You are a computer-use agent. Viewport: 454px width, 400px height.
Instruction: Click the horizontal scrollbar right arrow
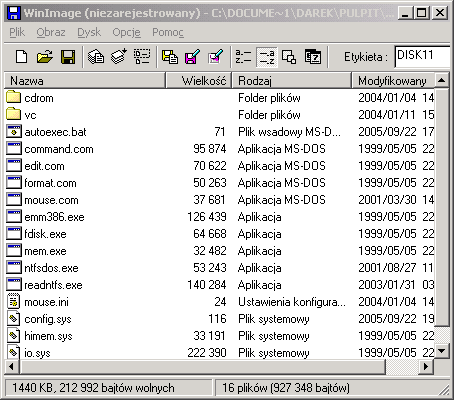426,367
